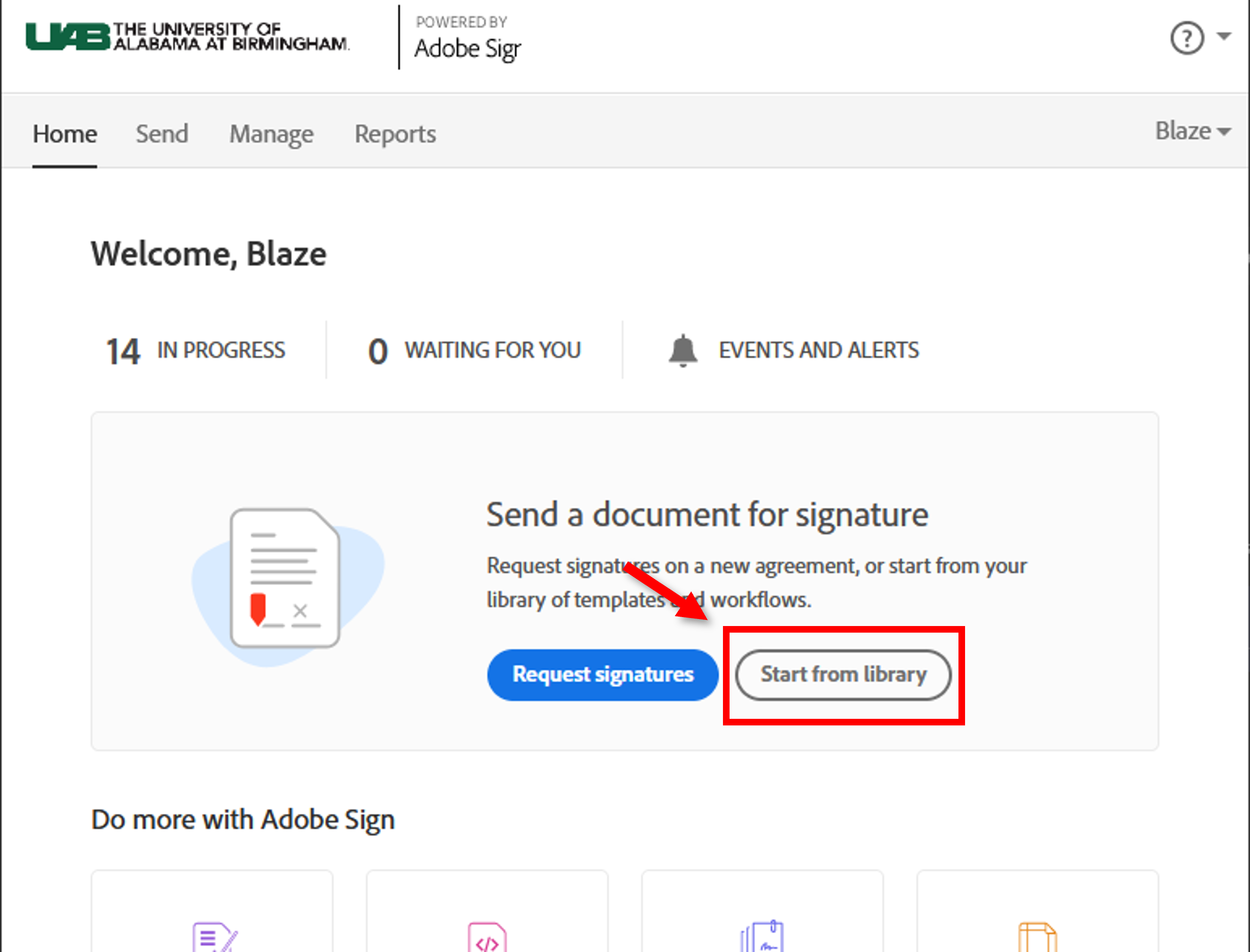View the 14 In Progress agreements
This screenshot has width=1250, height=952.
195,350
